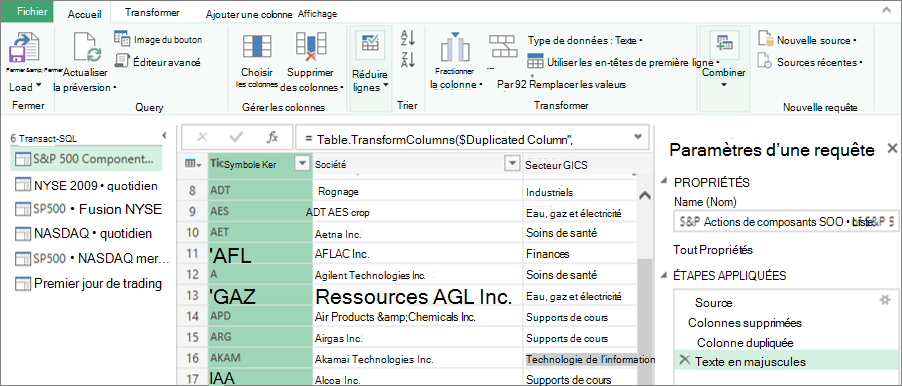Click the fx function icon
The width and height of the screenshot is (902, 386).
[273, 137]
